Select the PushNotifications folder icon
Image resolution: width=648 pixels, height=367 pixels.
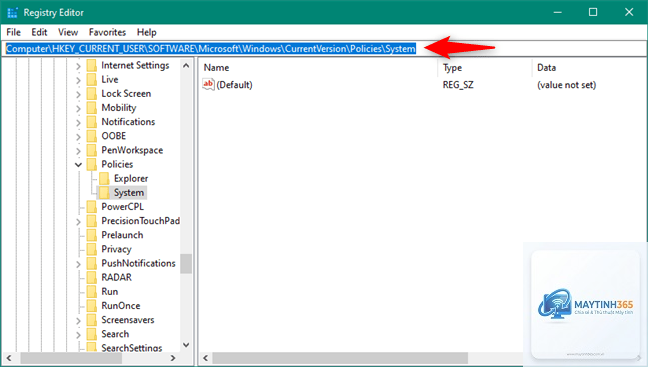(x=92, y=263)
